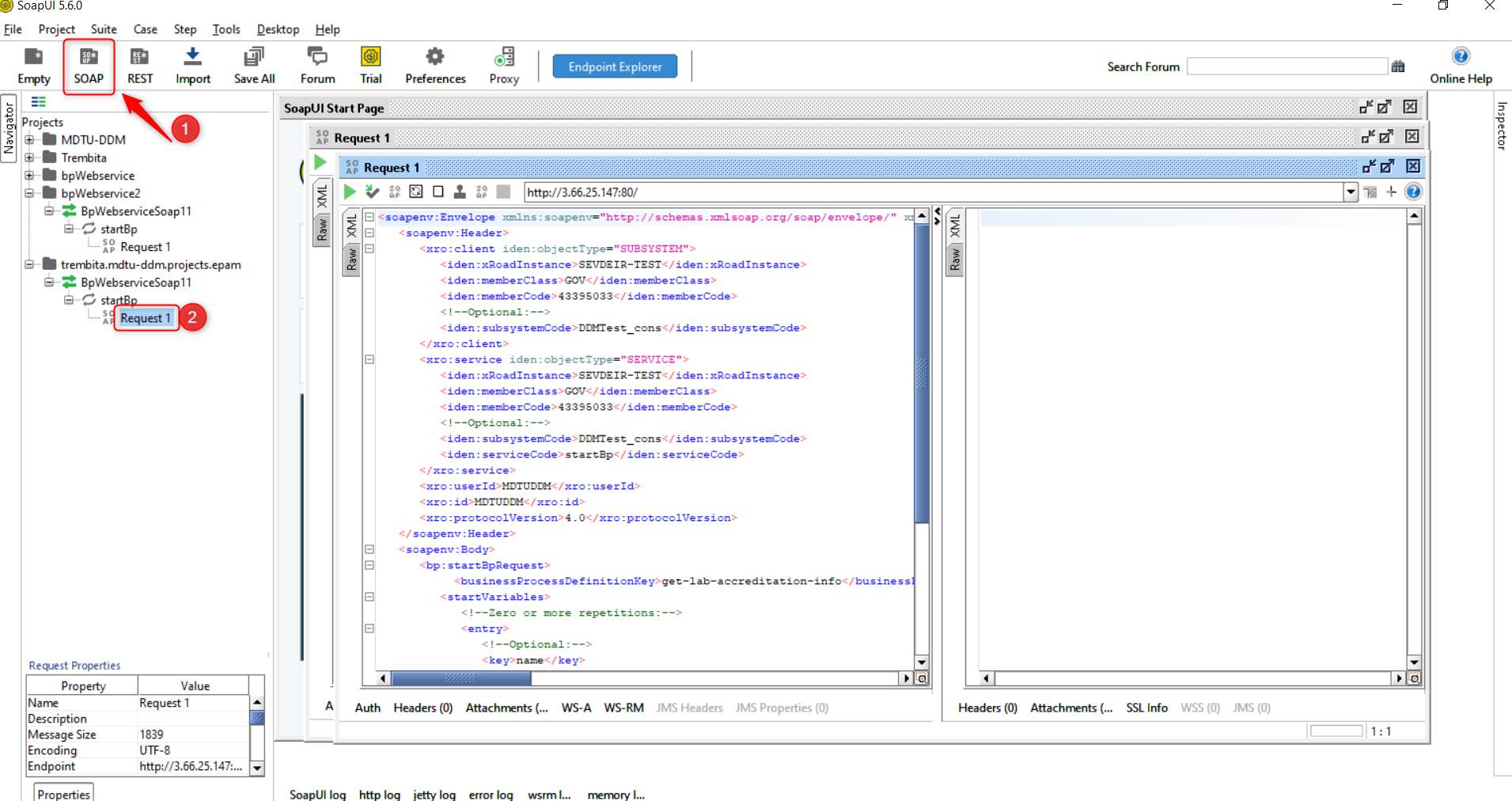Switch response view to Raw tab
Screen dimensions: 1512x801
955,260
